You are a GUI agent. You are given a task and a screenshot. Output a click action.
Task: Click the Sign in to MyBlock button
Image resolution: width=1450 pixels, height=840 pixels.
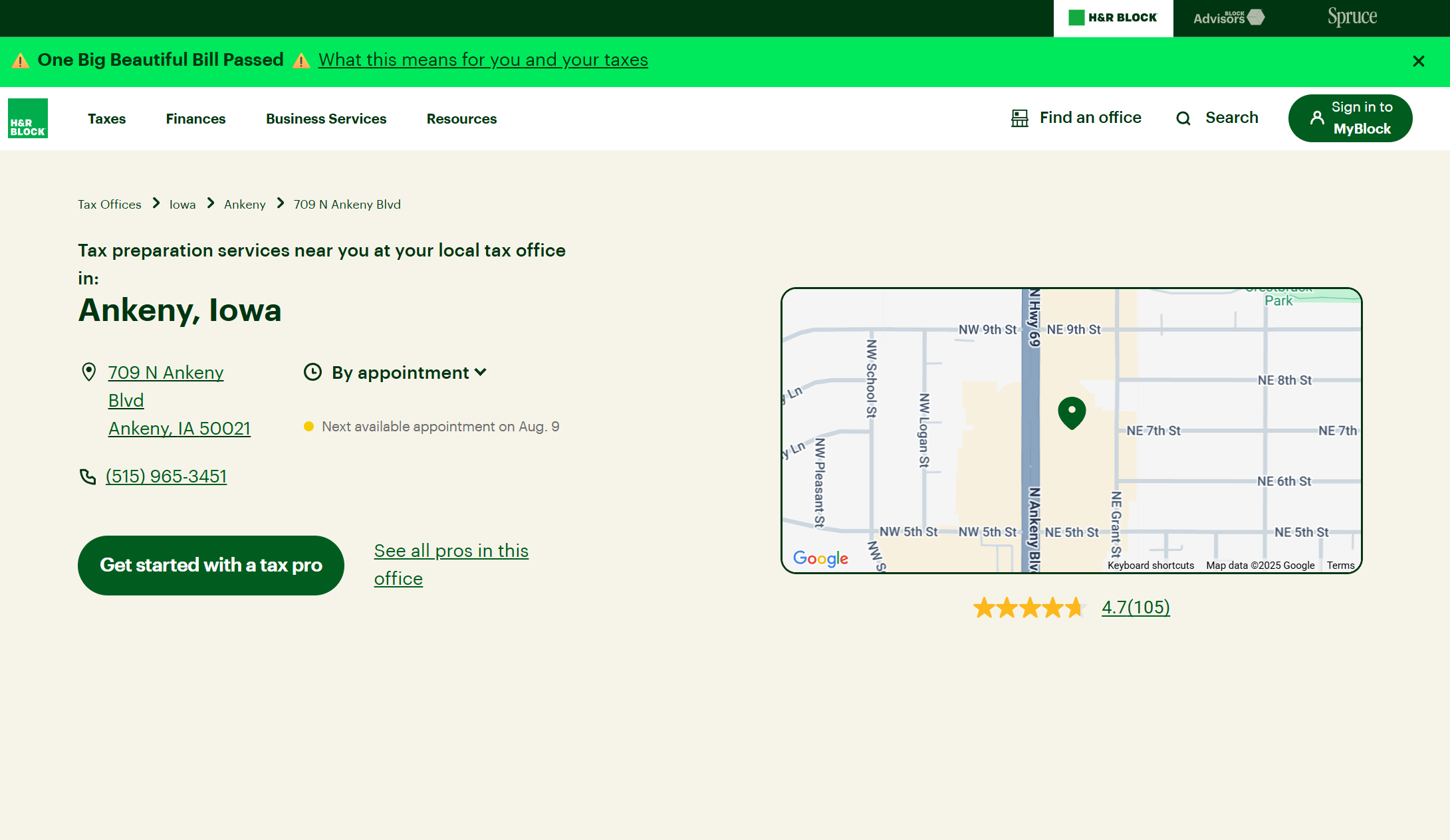tap(1350, 118)
